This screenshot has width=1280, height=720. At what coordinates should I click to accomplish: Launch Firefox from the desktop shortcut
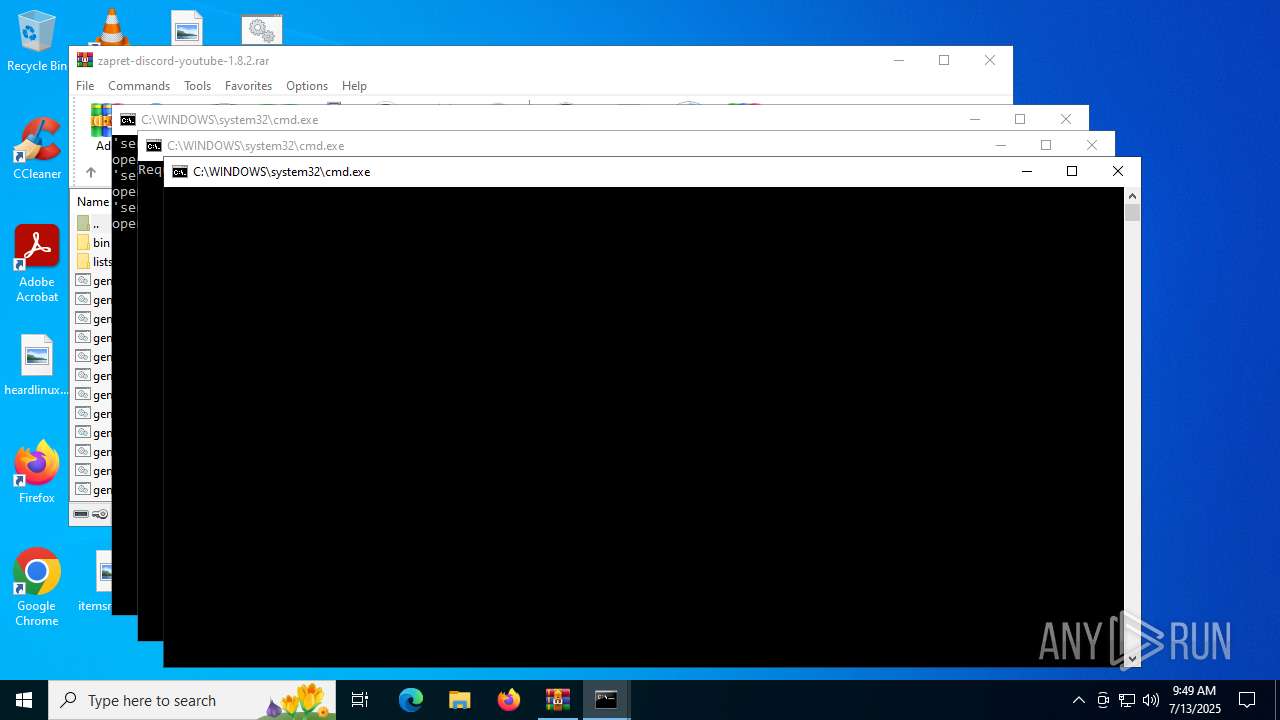[37, 472]
